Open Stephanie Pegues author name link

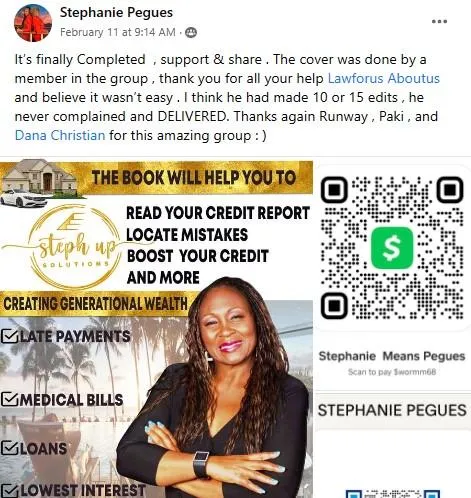click(x=116, y=13)
